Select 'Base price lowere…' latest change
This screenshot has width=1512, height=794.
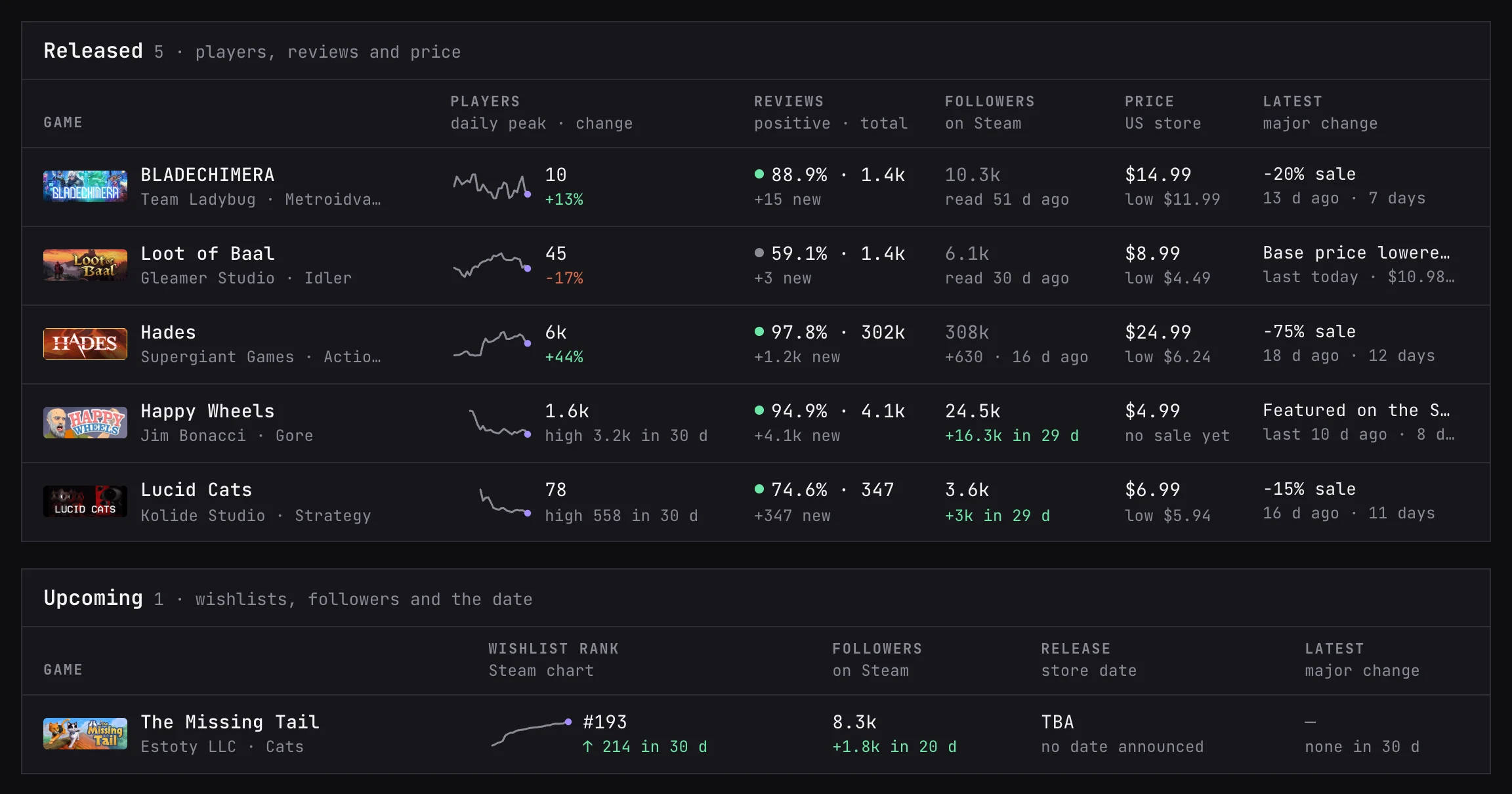coord(1356,253)
